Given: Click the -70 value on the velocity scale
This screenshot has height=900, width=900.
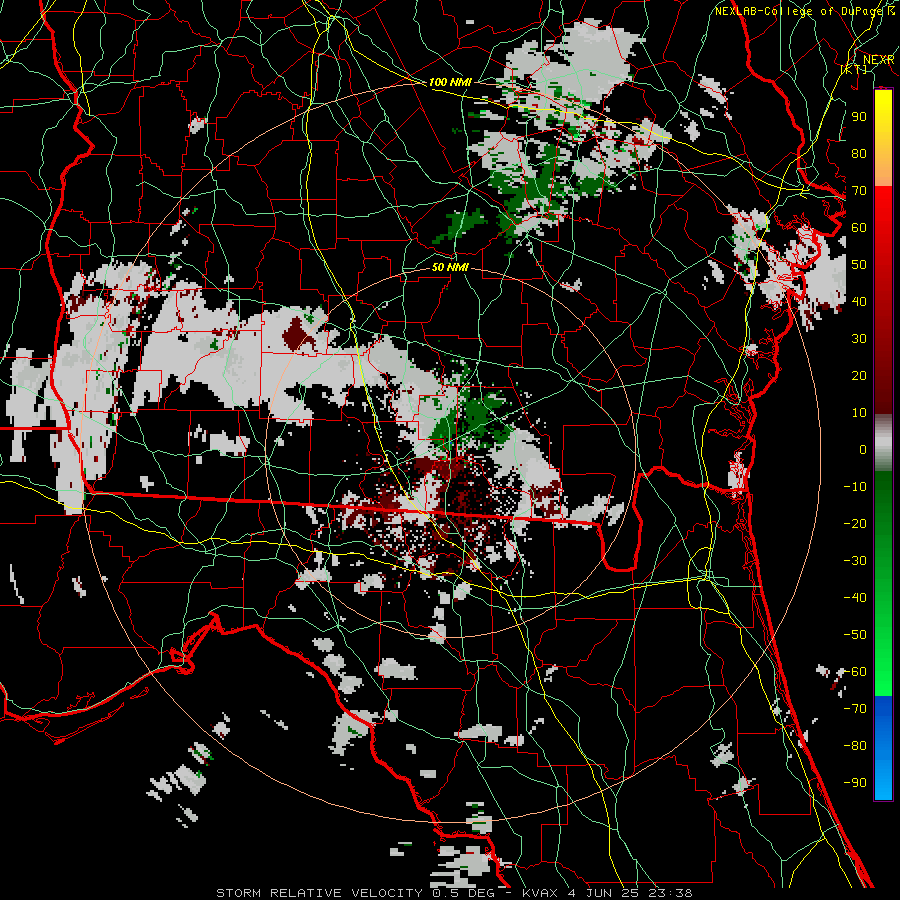Looking at the screenshot, I should [x=855, y=709].
